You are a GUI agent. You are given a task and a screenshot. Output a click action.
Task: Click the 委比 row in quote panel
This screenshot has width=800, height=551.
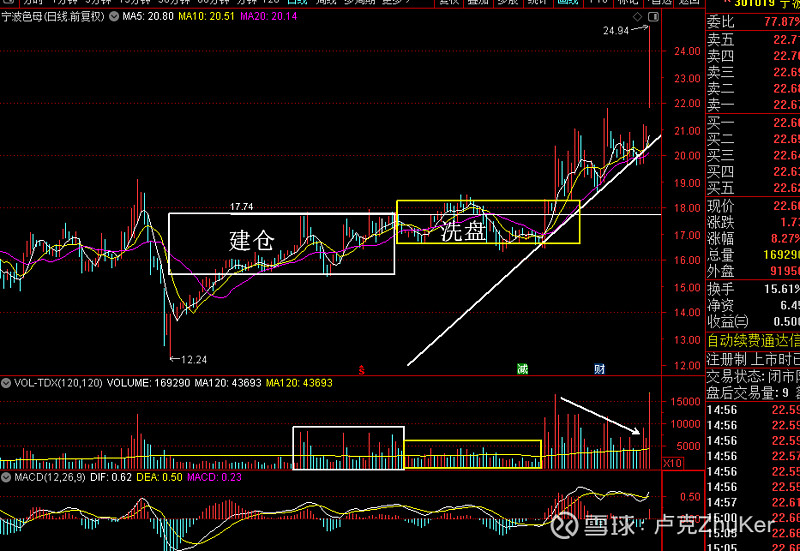753,22
